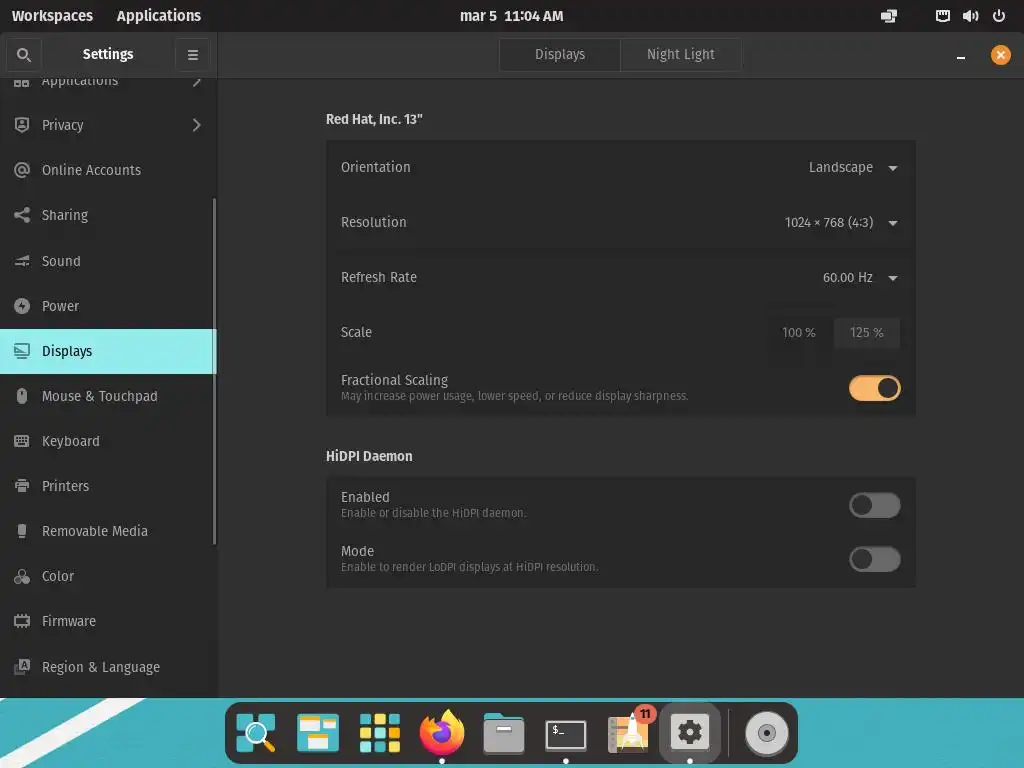Screen dimensions: 1024x768
Task: Open the clock and calendar in top bar
Action: (511, 16)
